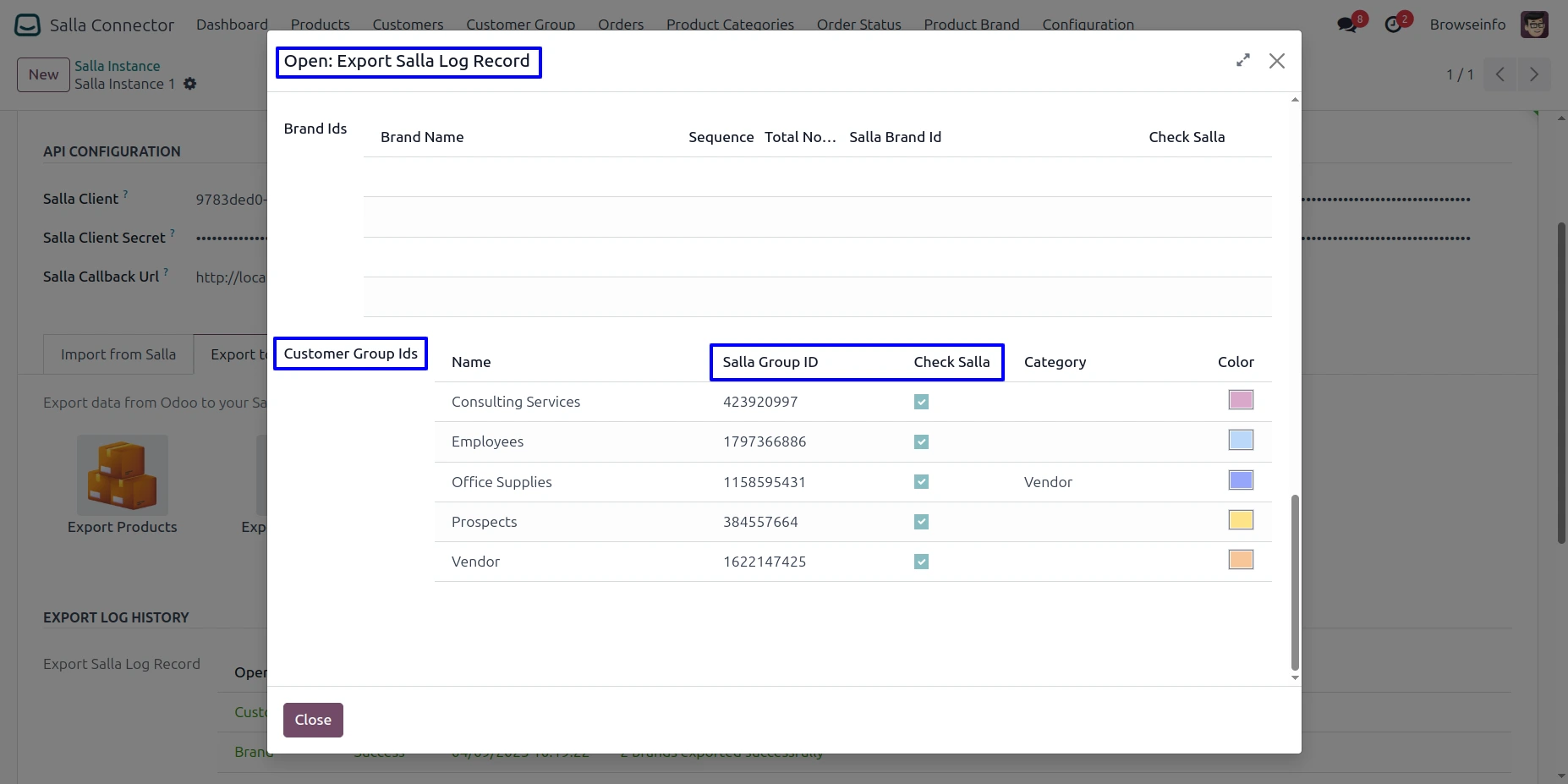The height and width of the screenshot is (784, 1568).
Task: Toggle Check Salla for Office Supplies
Action: point(921,482)
